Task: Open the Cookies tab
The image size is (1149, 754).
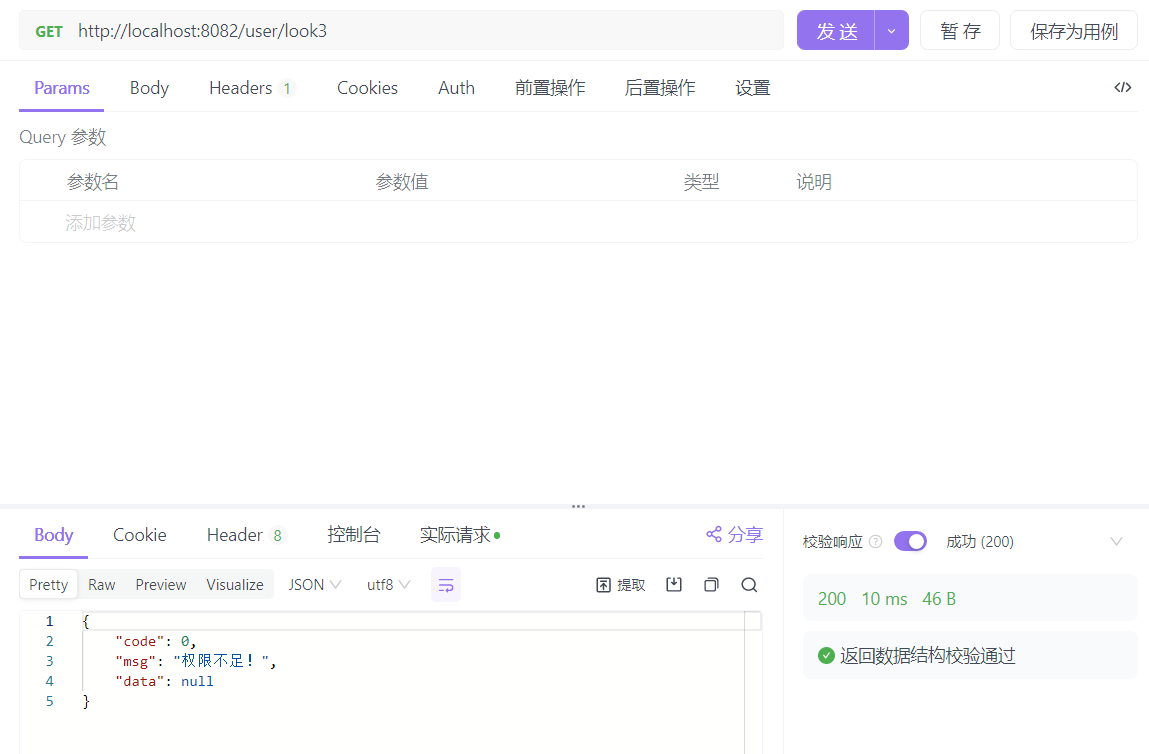Action: pyautogui.click(x=367, y=88)
